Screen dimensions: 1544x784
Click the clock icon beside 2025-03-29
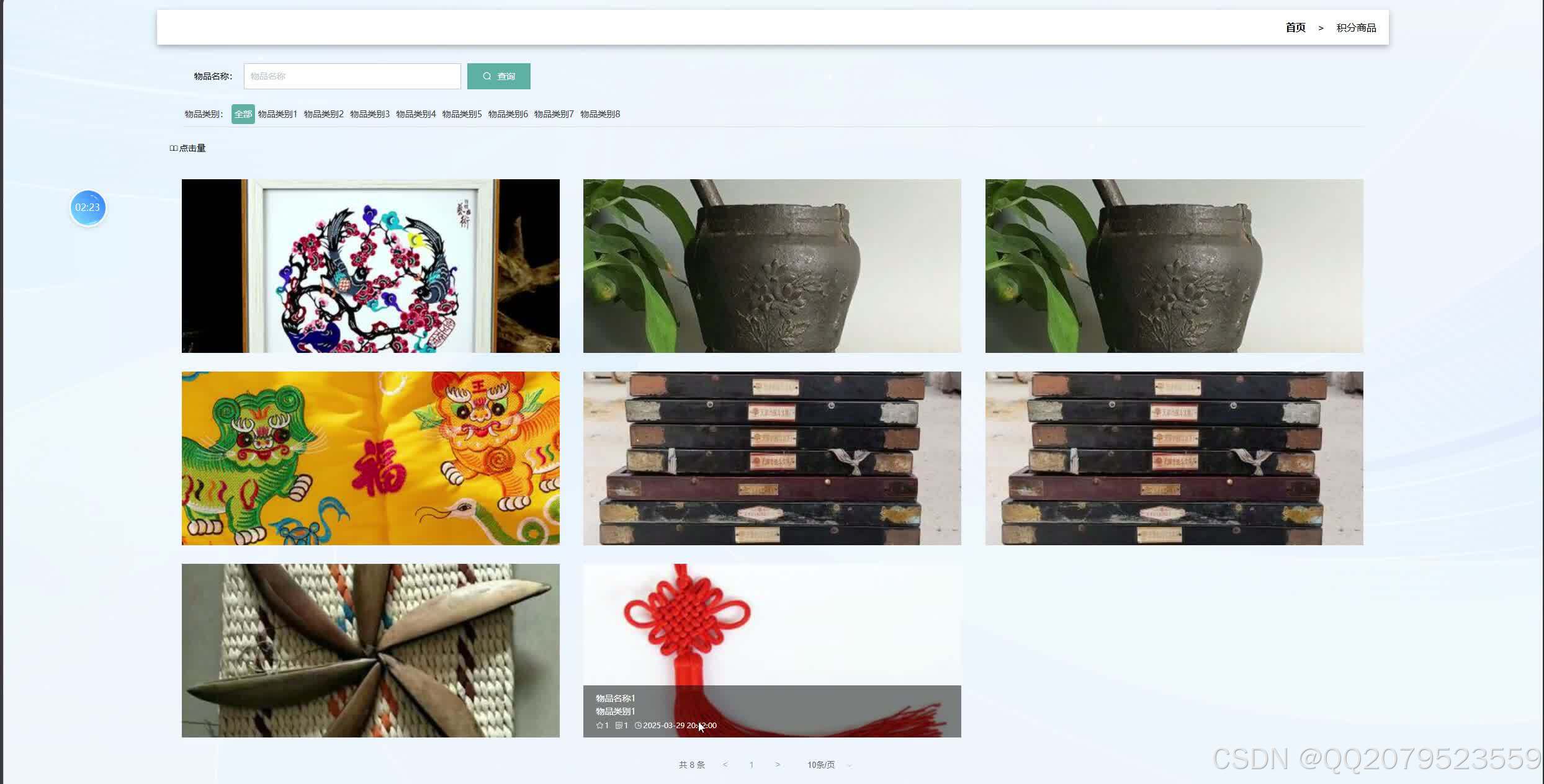[638, 726]
